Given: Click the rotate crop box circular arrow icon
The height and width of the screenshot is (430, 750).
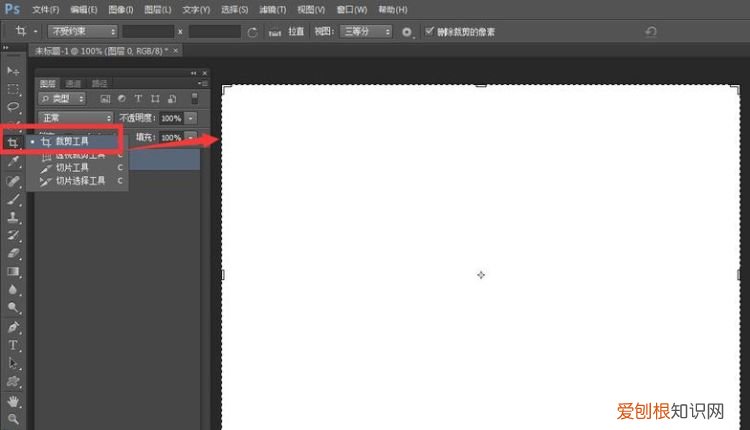Looking at the screenshot, I should 253,32.
